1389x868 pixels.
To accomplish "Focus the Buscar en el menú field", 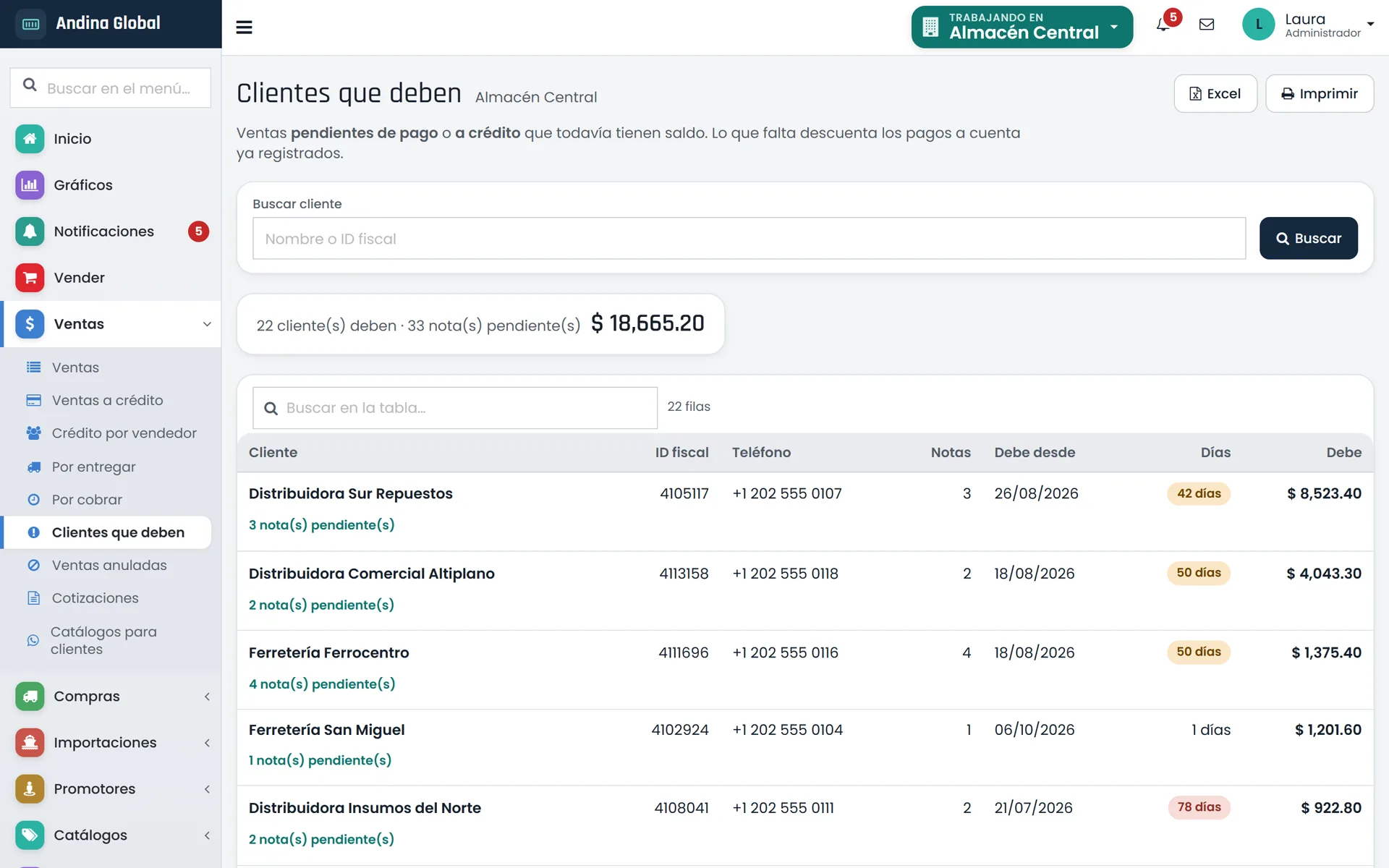I will [x=111, y=88].
